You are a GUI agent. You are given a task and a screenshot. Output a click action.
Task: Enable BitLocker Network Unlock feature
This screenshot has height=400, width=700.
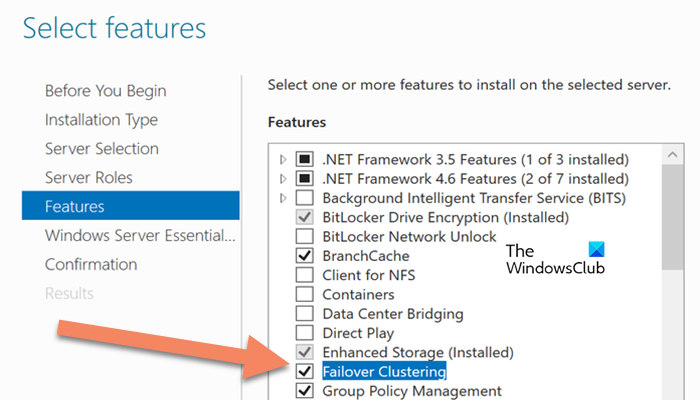[x=306, y=237]
